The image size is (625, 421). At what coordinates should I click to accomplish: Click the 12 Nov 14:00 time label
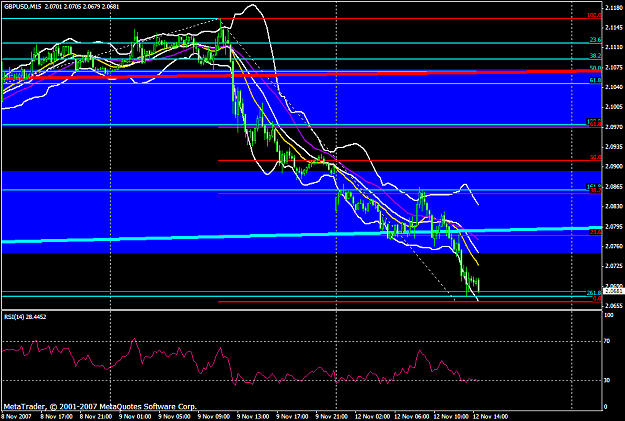click(x=491, y=417)
